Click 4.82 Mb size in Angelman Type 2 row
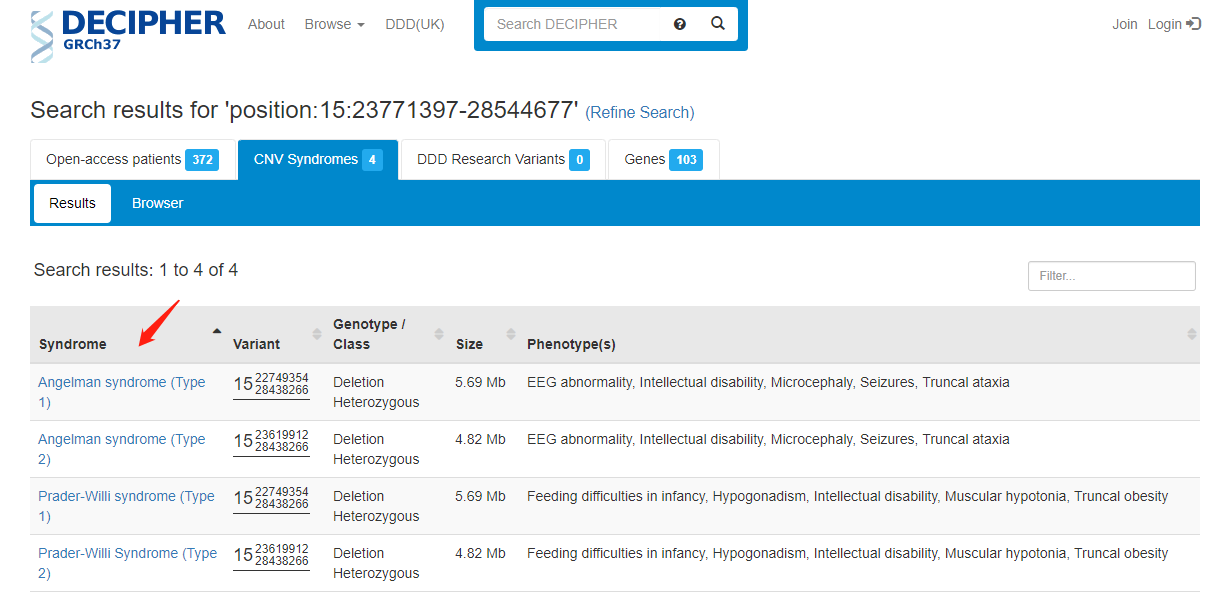The image size is (1232, 610). pos(480,439)
